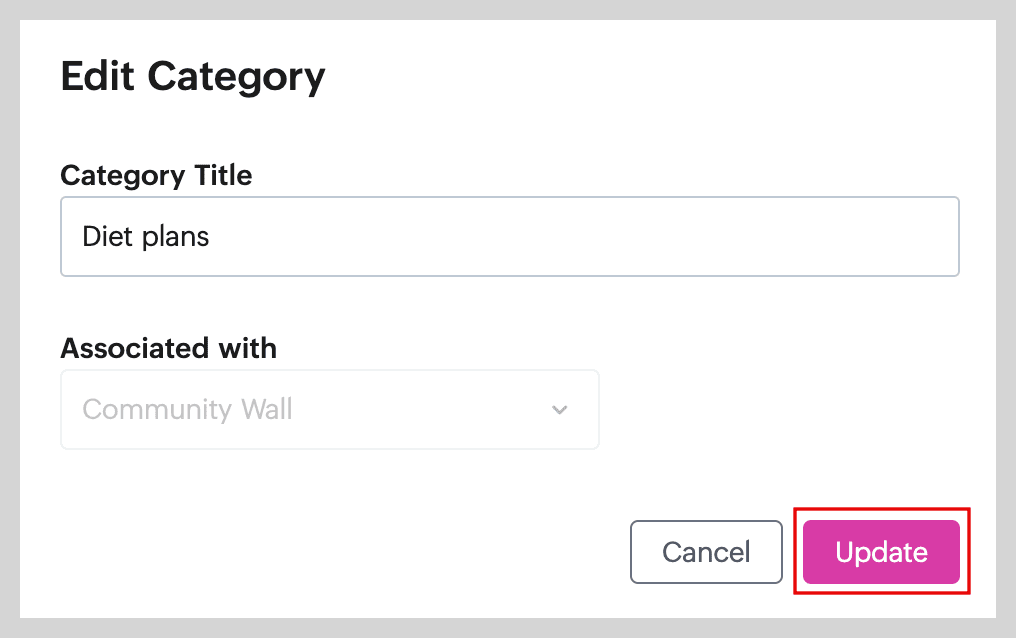Screen dimensions: 1016x638
Task: Expand the Community Wall selection list
Action: coord(330,410)
